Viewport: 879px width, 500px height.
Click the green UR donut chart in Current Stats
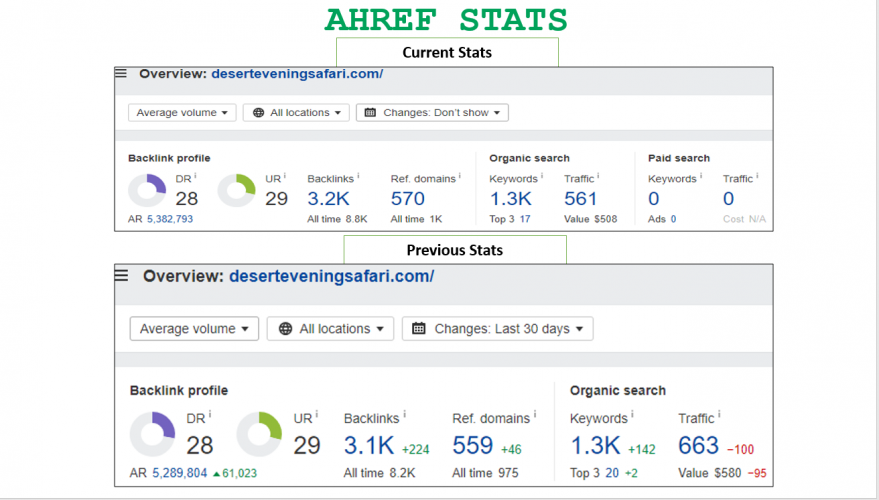(x=237, y=191)
